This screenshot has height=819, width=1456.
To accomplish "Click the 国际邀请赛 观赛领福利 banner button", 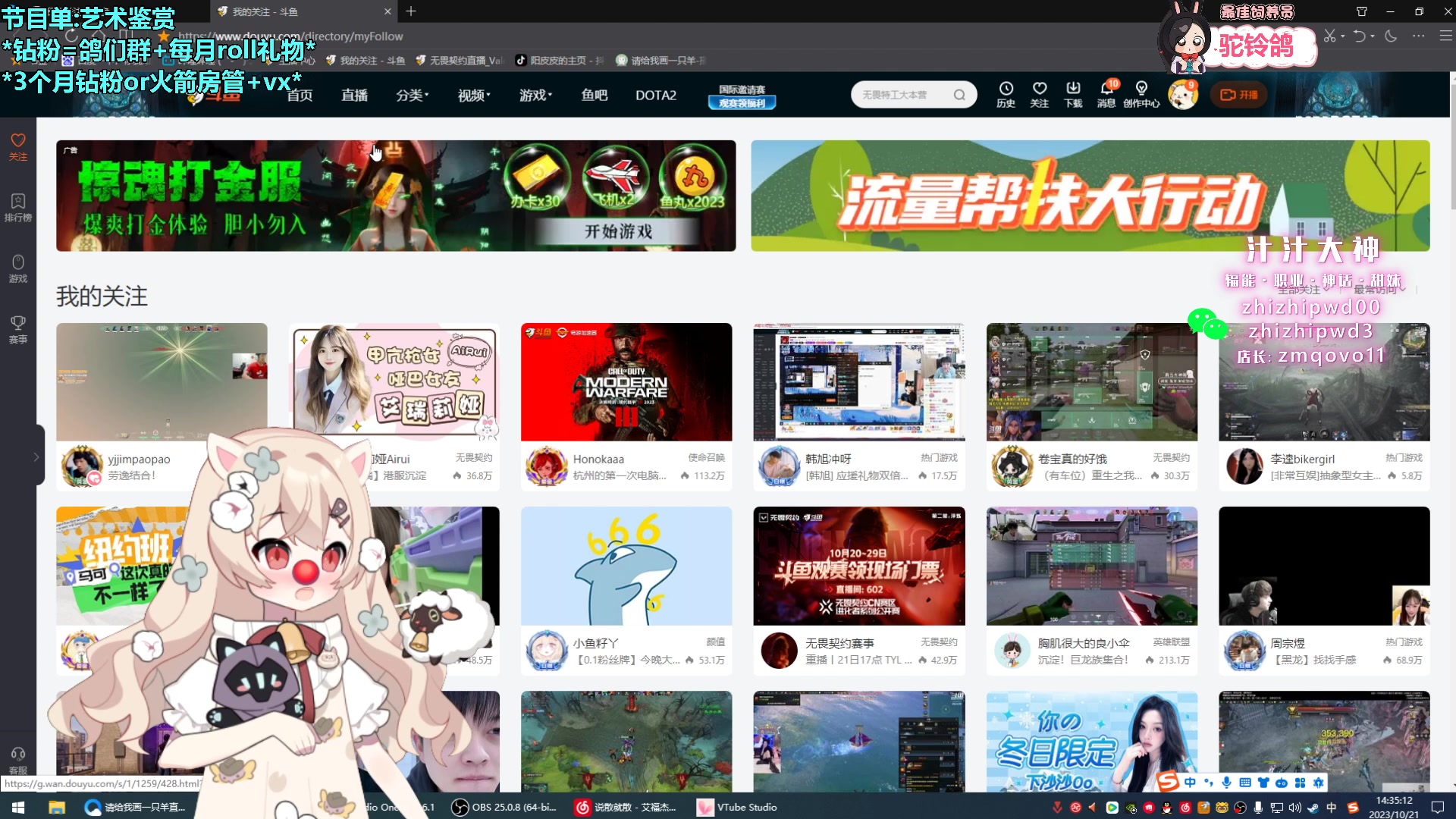I will [742, 96].
